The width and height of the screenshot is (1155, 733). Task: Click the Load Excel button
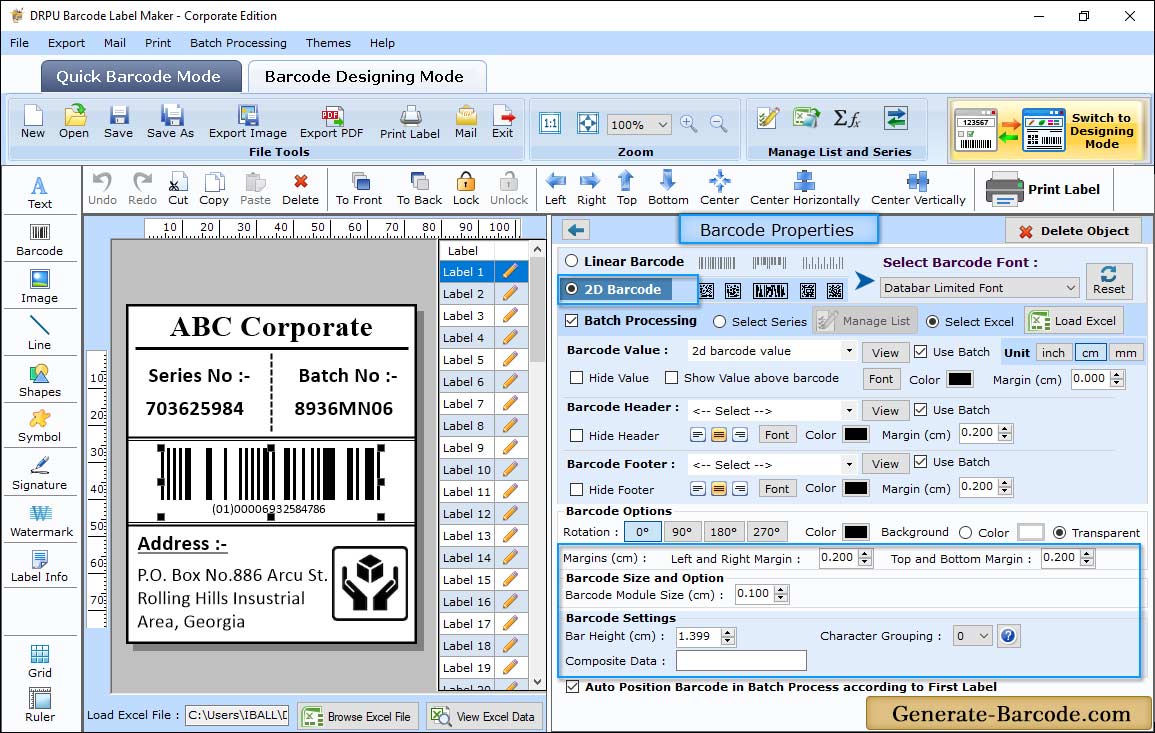1075,321
